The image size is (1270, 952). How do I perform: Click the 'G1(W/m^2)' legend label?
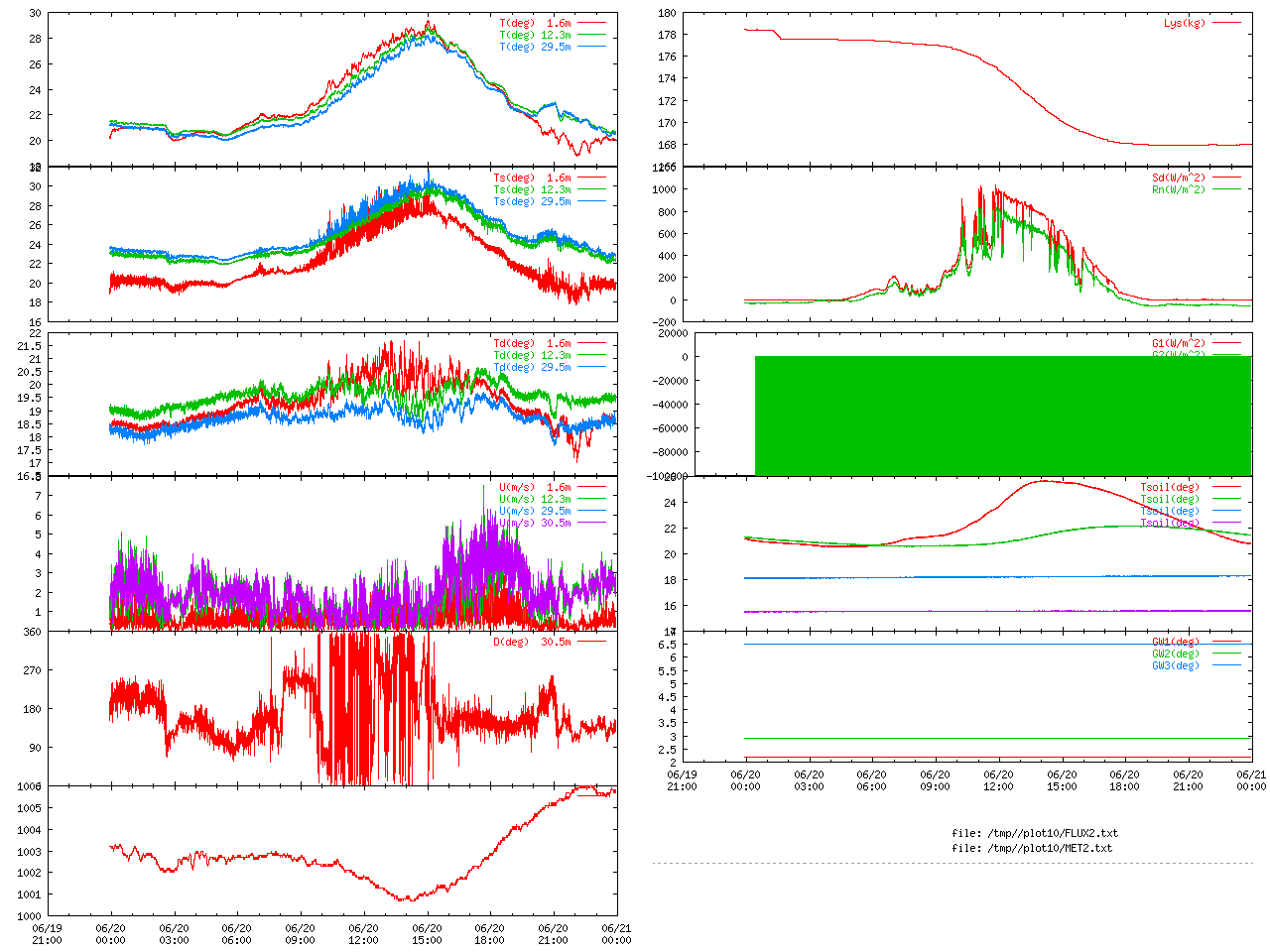[x=1180, y=343]
